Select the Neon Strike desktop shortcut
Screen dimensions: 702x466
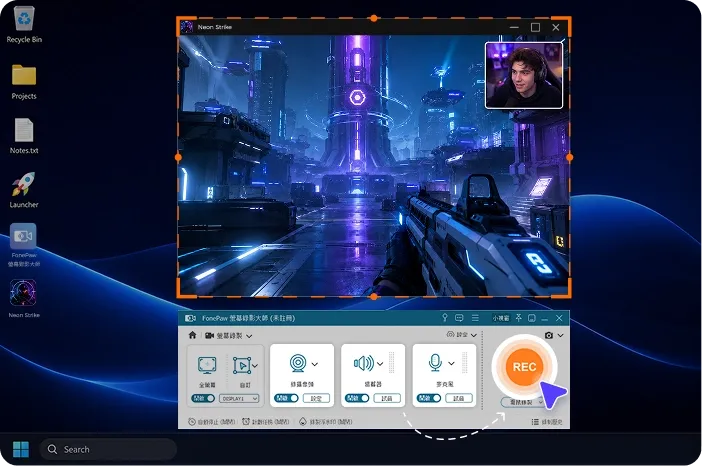24,299
